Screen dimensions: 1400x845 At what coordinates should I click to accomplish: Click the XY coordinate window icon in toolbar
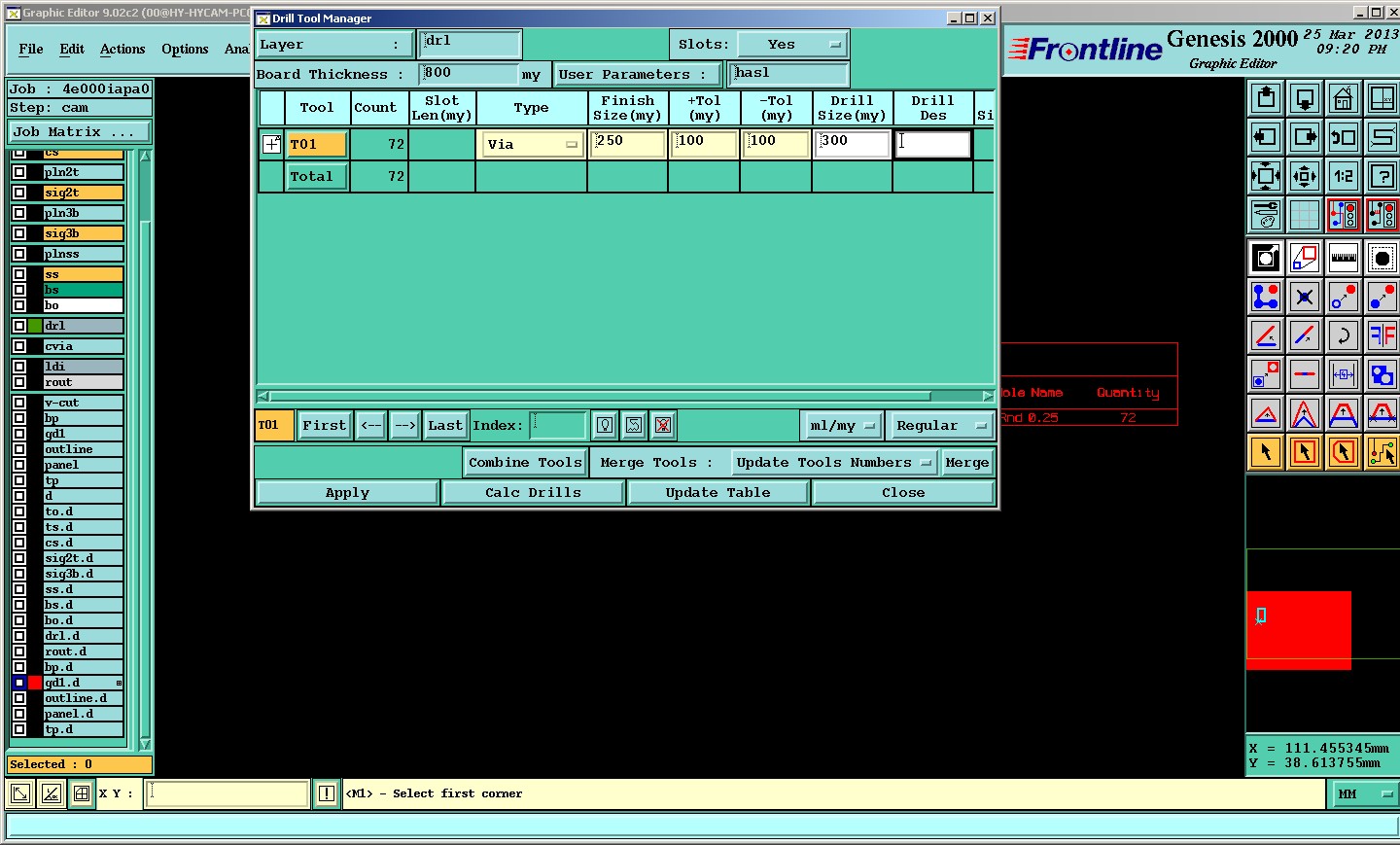[x=1382, y=98]
